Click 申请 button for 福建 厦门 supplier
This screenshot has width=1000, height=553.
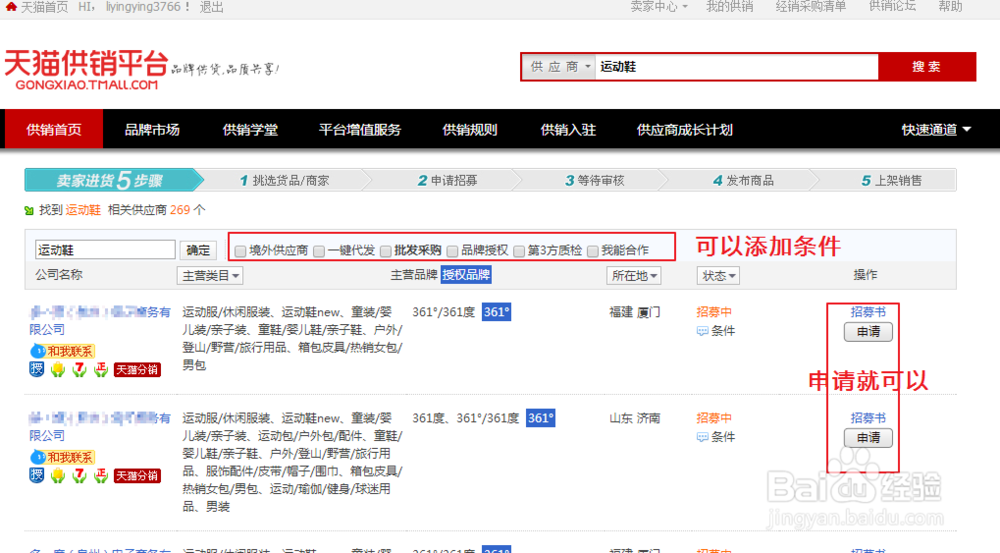868,332
